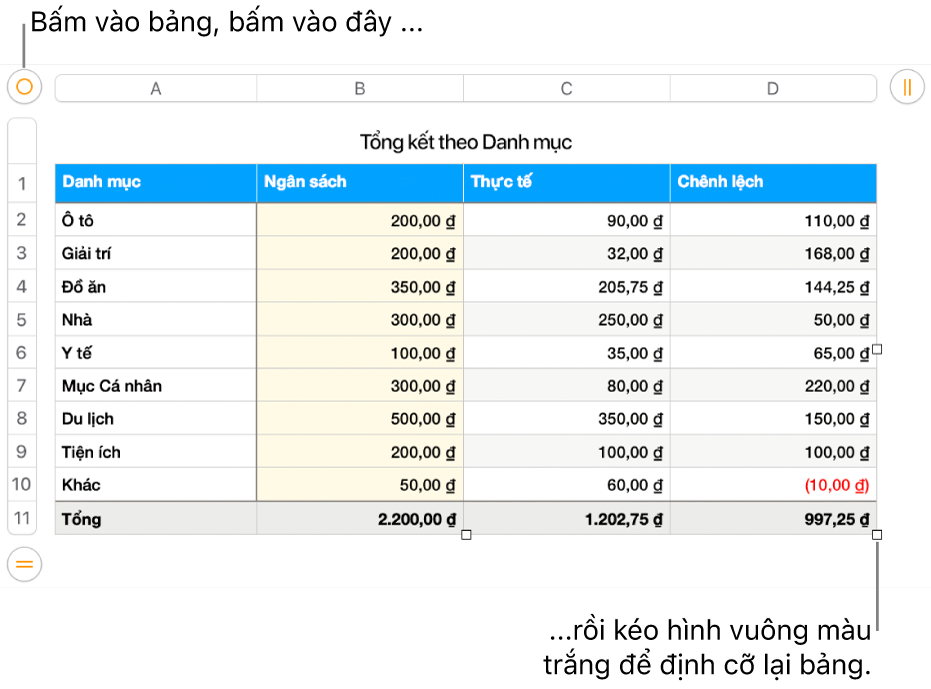Screen dimensions: 931x689
Task: Select the 90,00 đ actual cell
Action: click(x=566, y=220)
